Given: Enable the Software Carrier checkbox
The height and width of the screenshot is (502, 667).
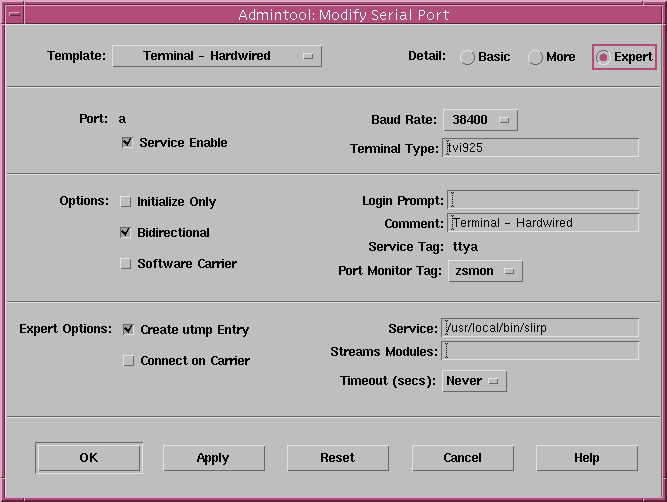Looking at the screenshot, I should [x=126, y=264].
